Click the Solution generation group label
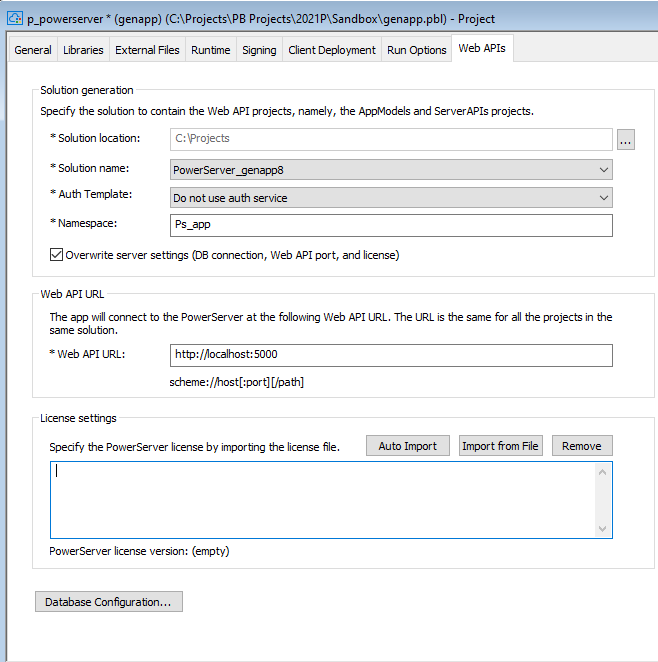Viewport: 658px width, 662px height. tap(87, 90)
